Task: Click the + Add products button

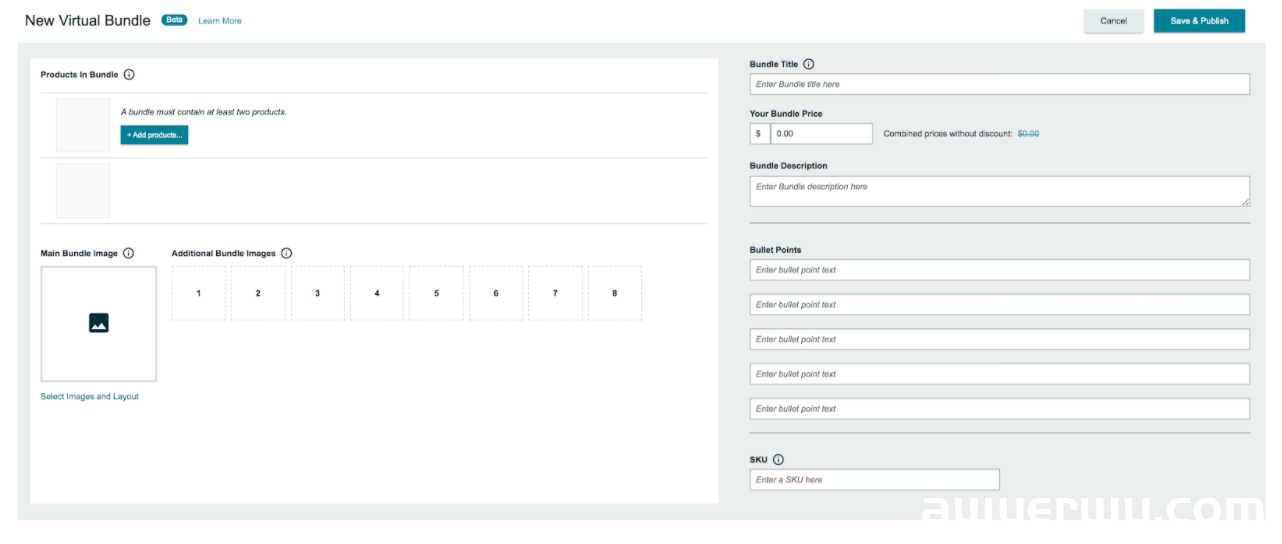Action: 154,135
